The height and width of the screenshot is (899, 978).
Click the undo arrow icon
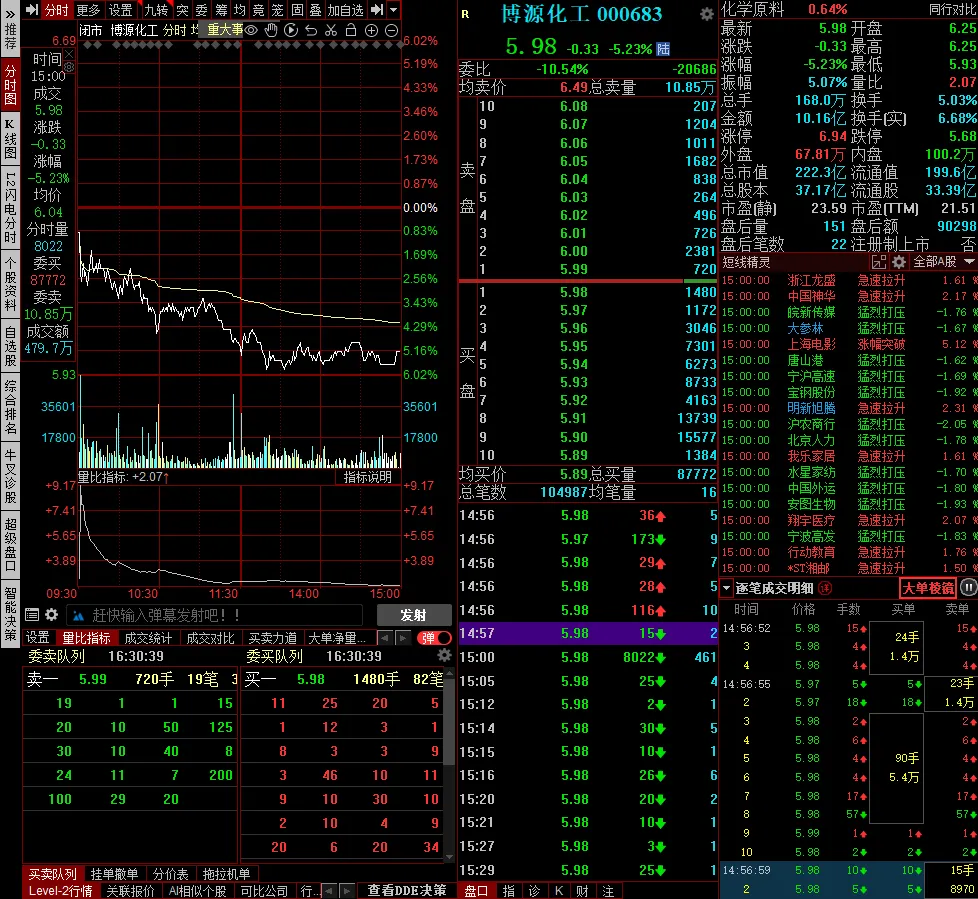tap(311, 30)
